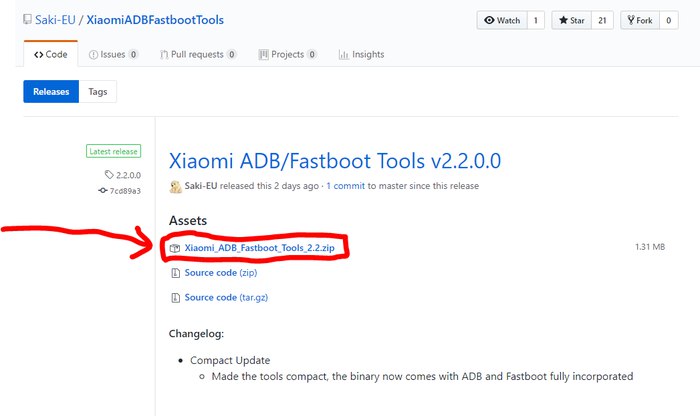This screenshot has width=700, height=416.
Task: Click the Saki-EU author avatar
Action: 177,186
